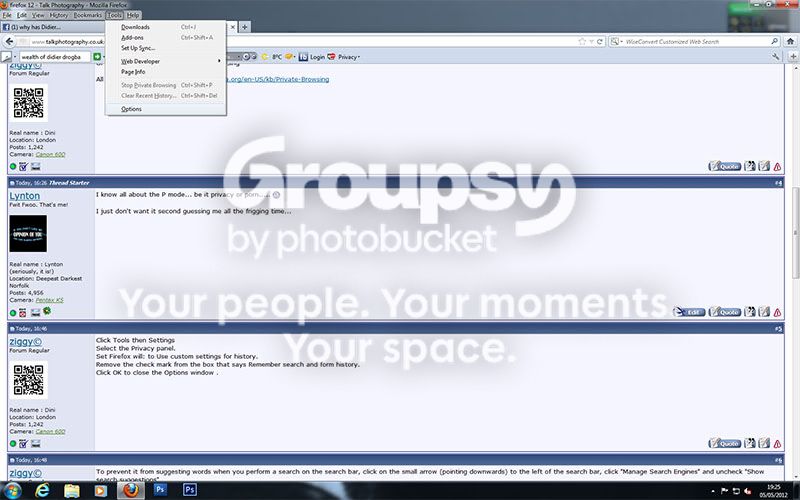Open the Windows Start button

click(11, 491)
